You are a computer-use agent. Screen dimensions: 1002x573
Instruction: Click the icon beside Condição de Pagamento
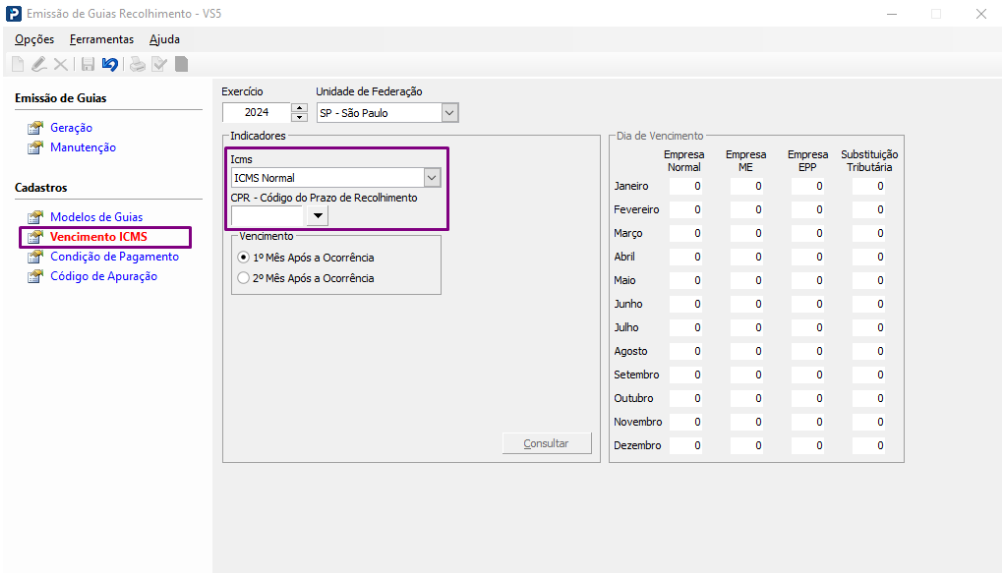click(x=35, y=257)
